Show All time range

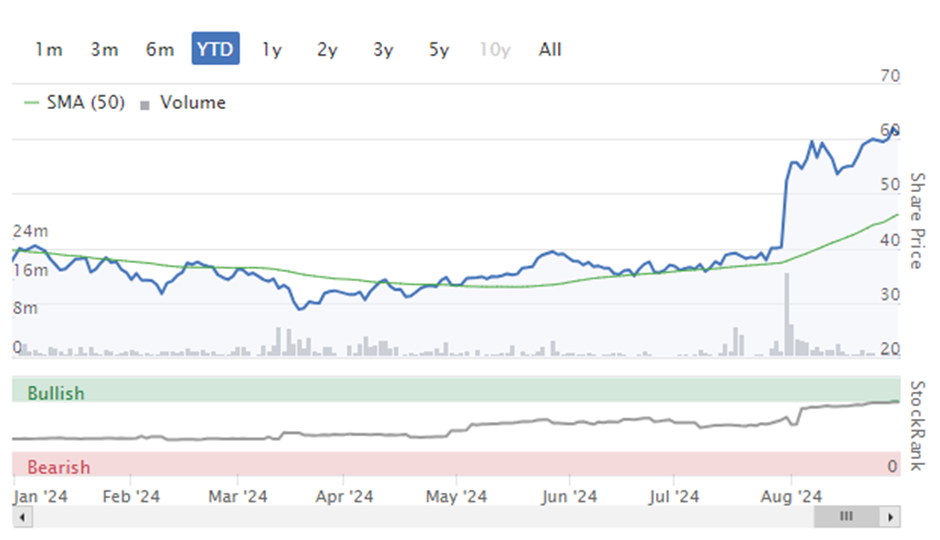(550, 49)
